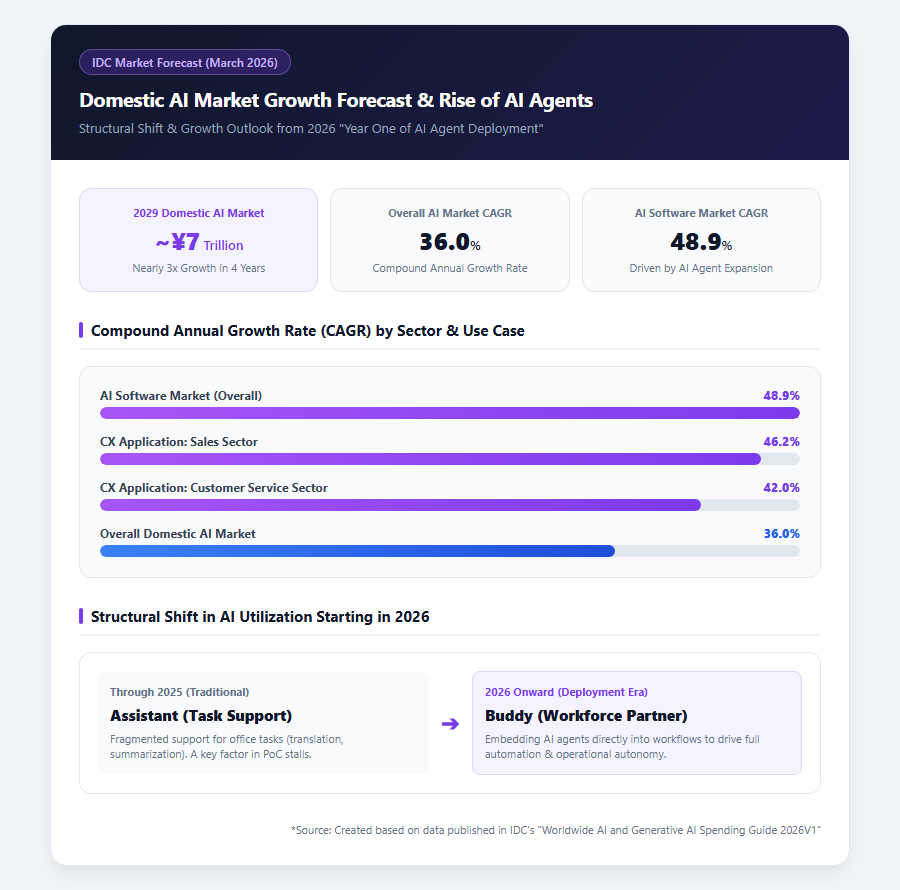Click the Customer Service Sector progress bar

click(x=450, y=505)
